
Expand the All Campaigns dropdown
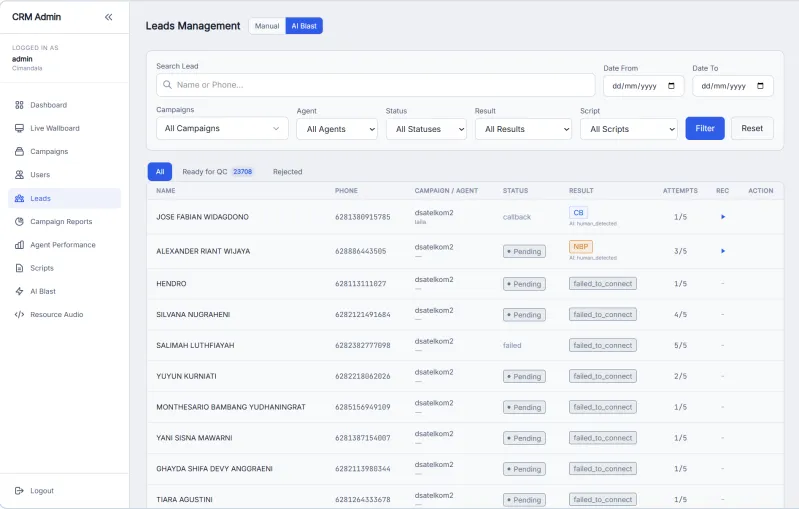(x=222, y=128)
